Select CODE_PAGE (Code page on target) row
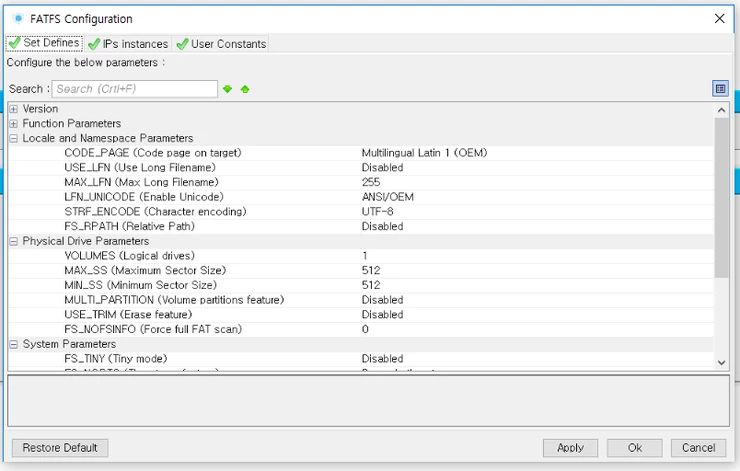This screenshot has width=740, height=471. (x=361, y=153)
